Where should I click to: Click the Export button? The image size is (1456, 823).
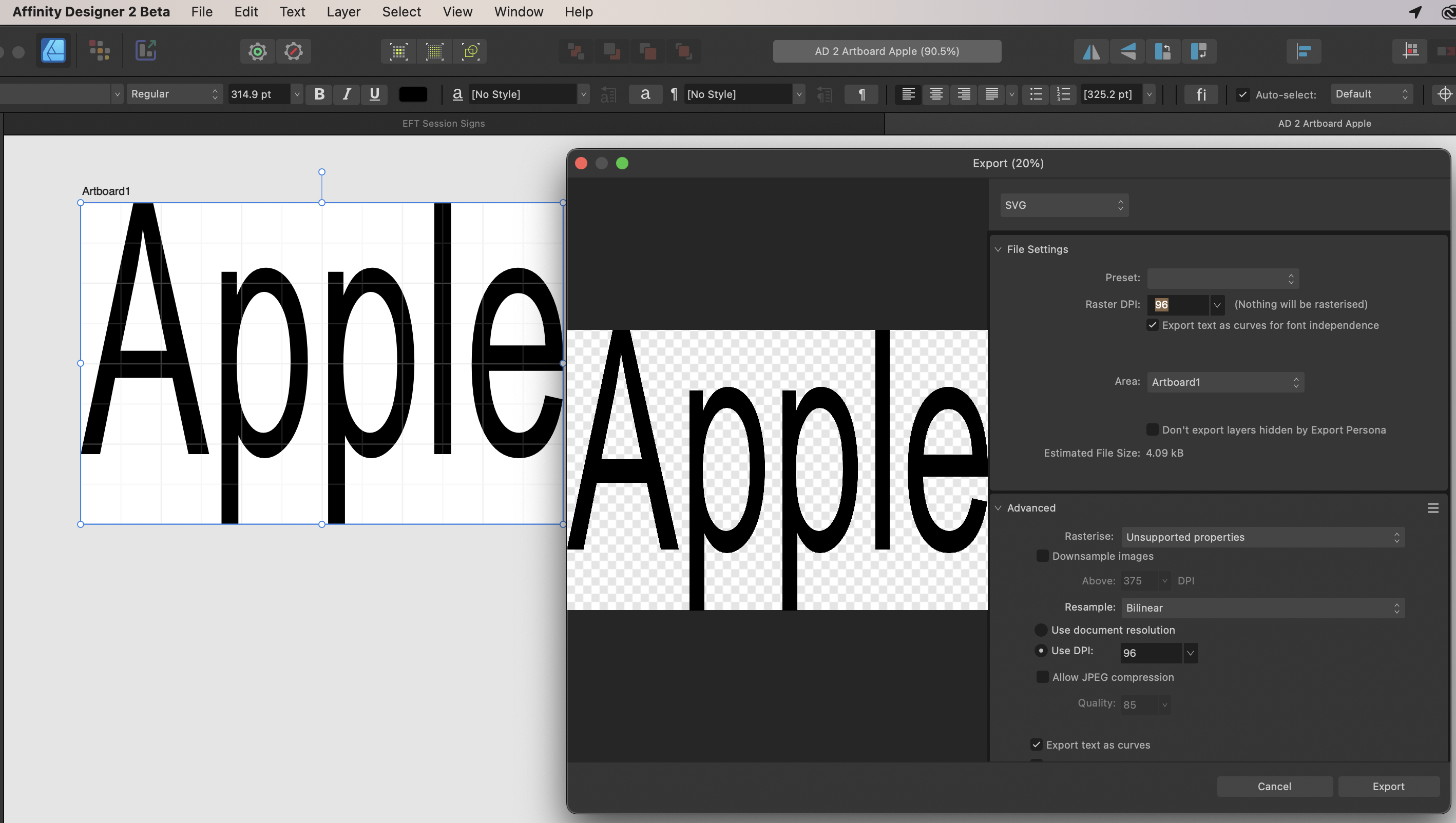(1389, 786)
